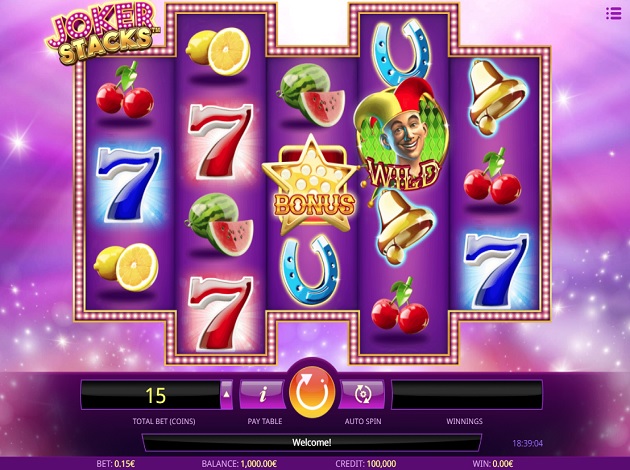Select the blue 7 on first reel
Viewport: 630px width, 470px height.
point(129,185)
